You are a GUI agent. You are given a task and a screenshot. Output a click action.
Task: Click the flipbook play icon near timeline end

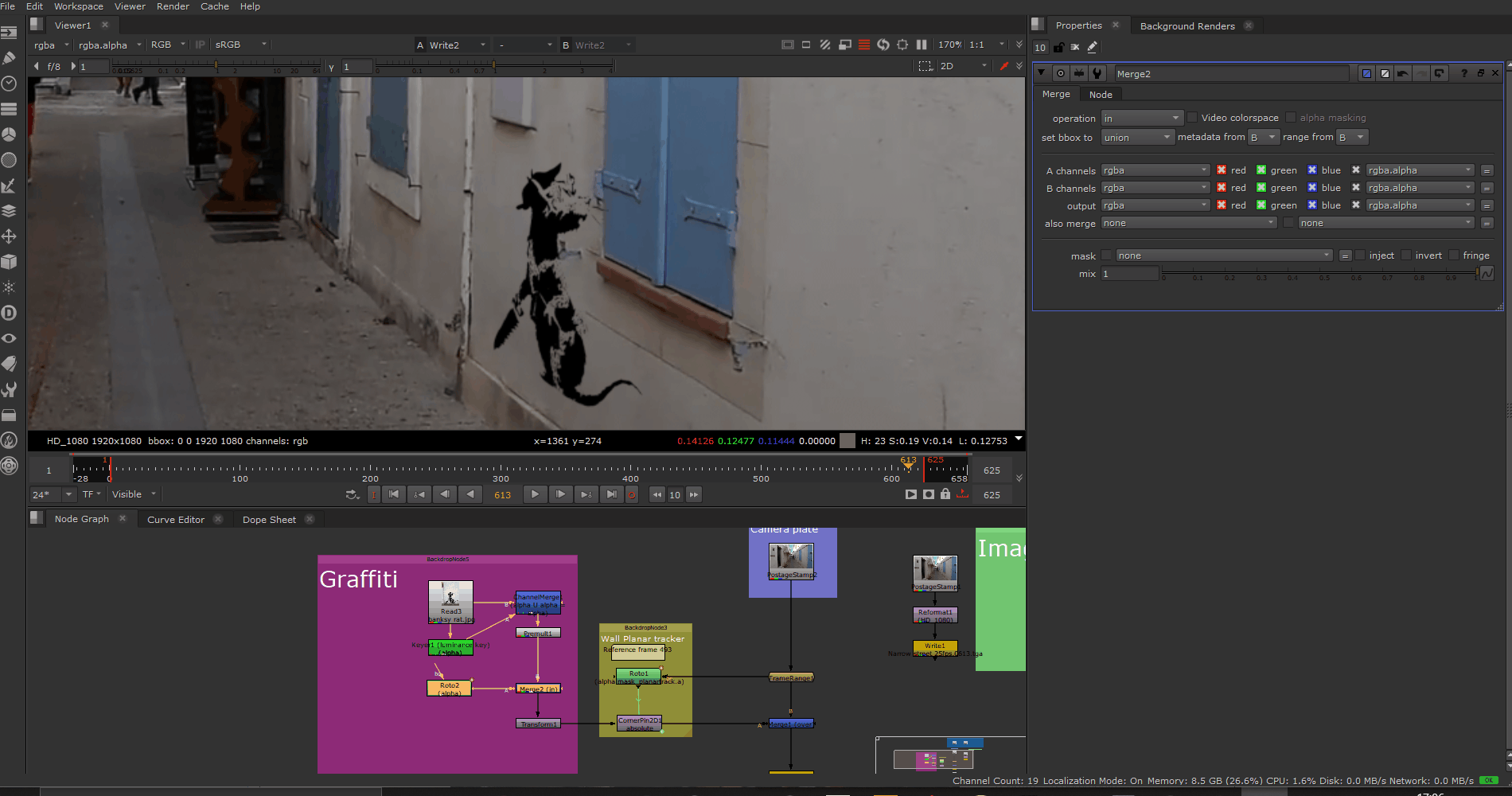[x=911, y=494]
